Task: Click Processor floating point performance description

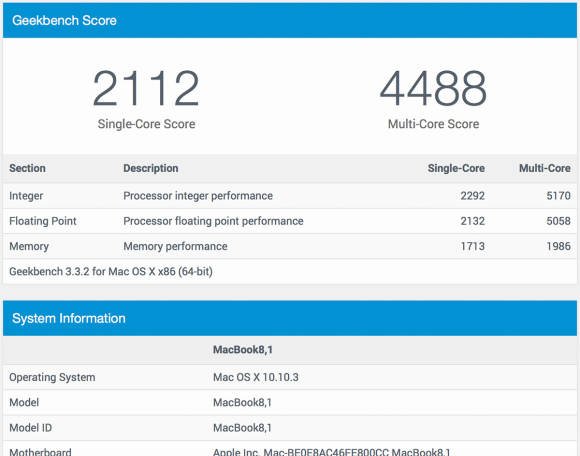Action: pyautogui.click(x=213, y=221)
